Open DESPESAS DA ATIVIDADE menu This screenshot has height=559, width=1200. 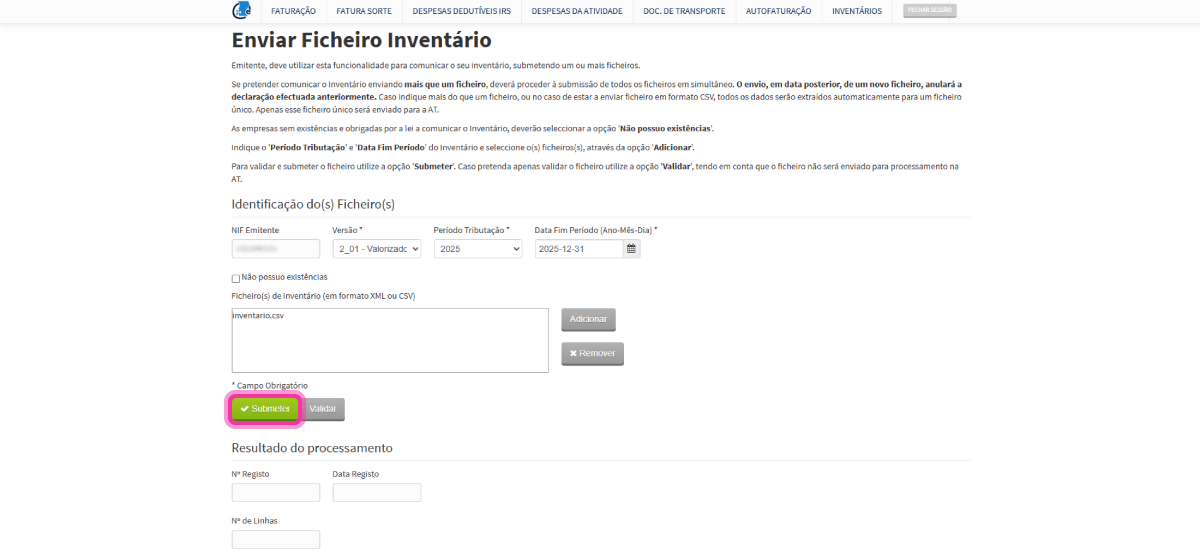(x=577, y=11)
